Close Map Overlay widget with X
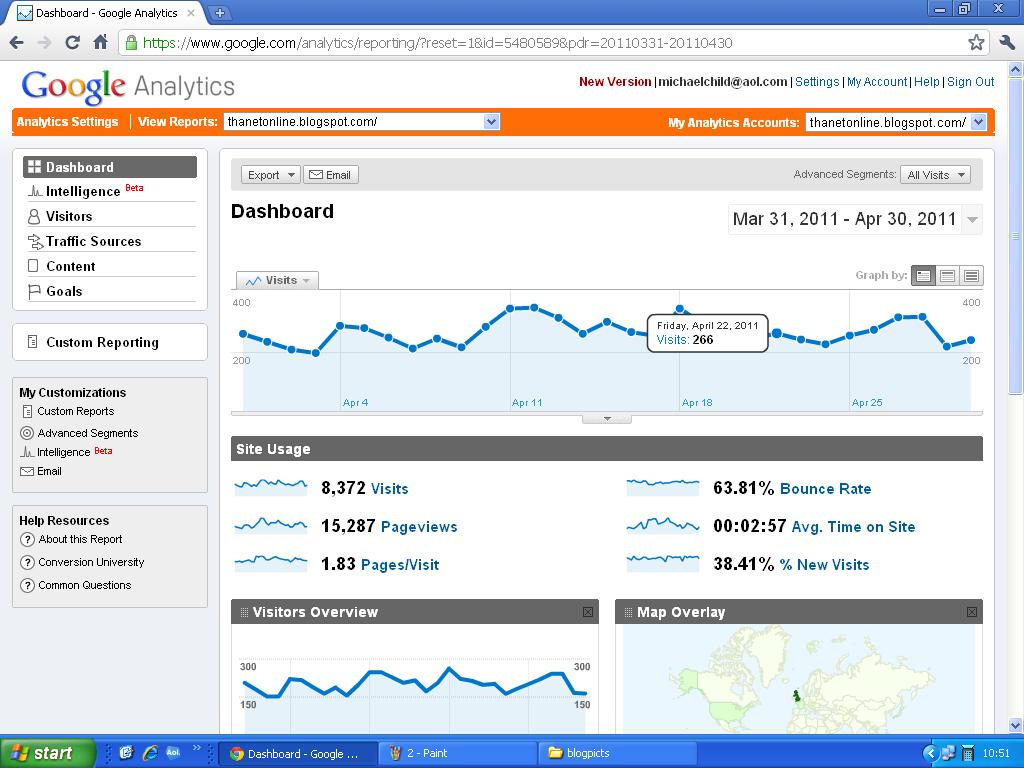This screenshot has width=1024, height=768. [972, 612]
